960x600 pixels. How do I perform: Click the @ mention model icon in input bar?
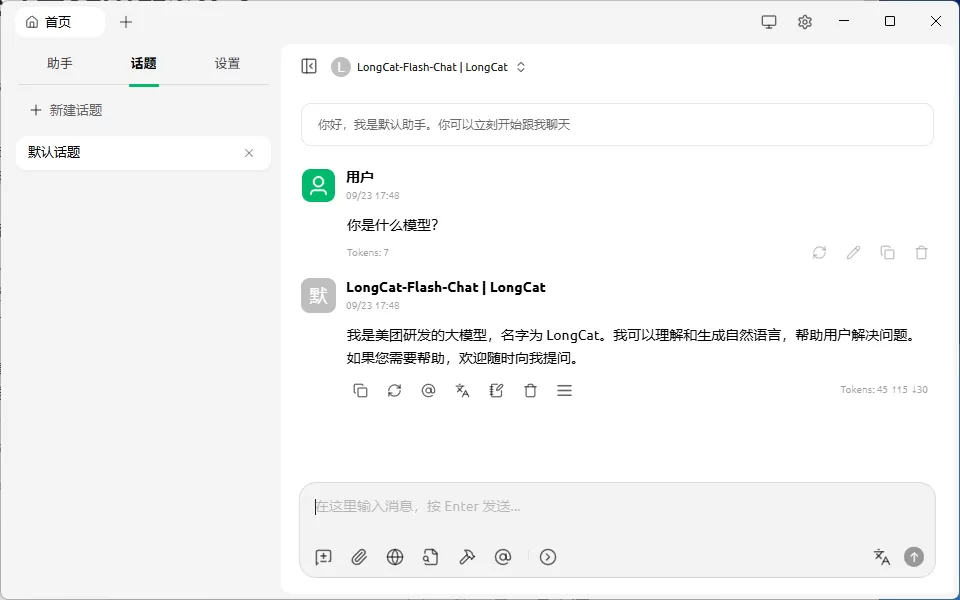(x=503, y=557)
